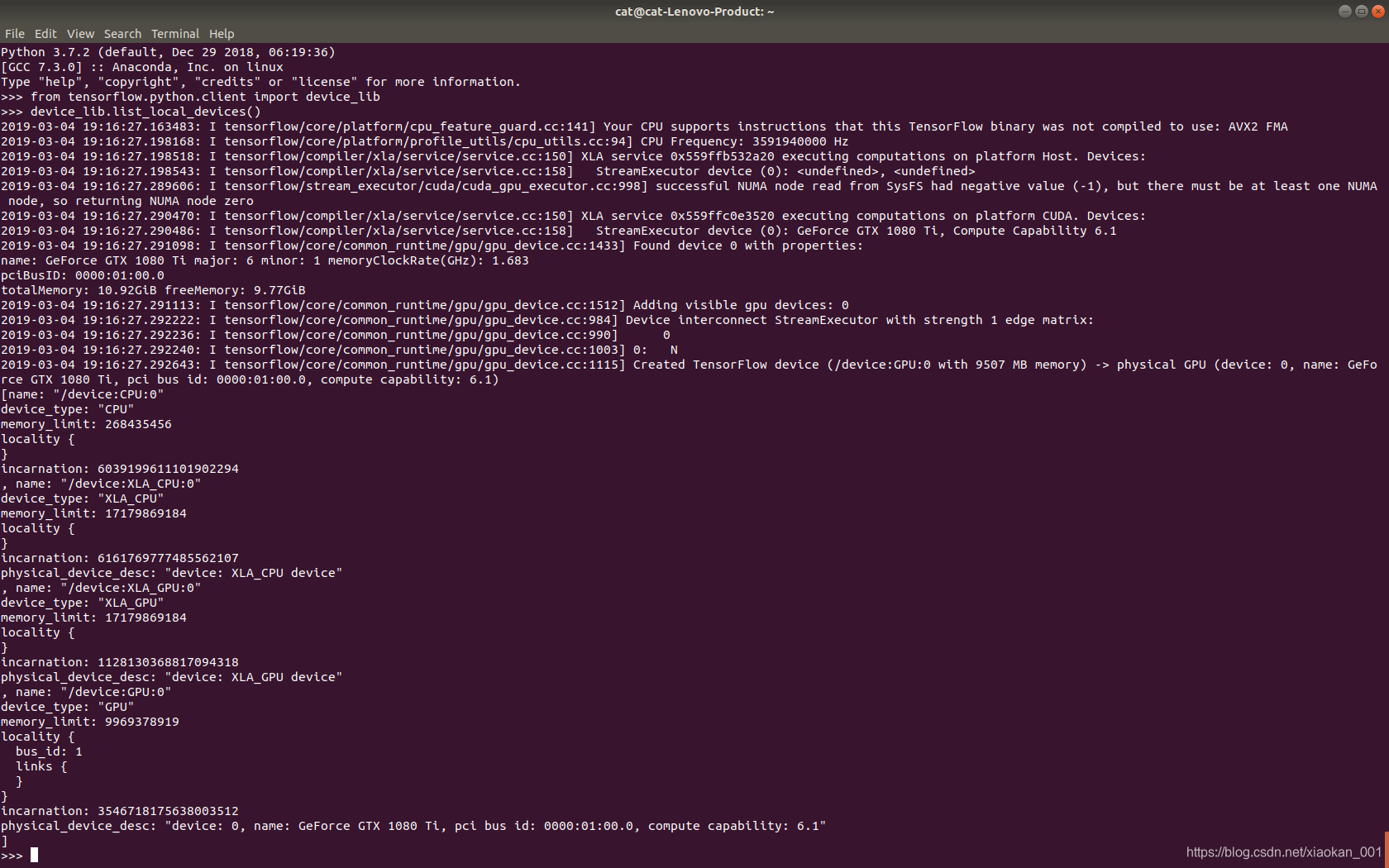Viewport: 1389px width, 868px height.
Task: Minimize the terminal window
Action: (1344, 11)
